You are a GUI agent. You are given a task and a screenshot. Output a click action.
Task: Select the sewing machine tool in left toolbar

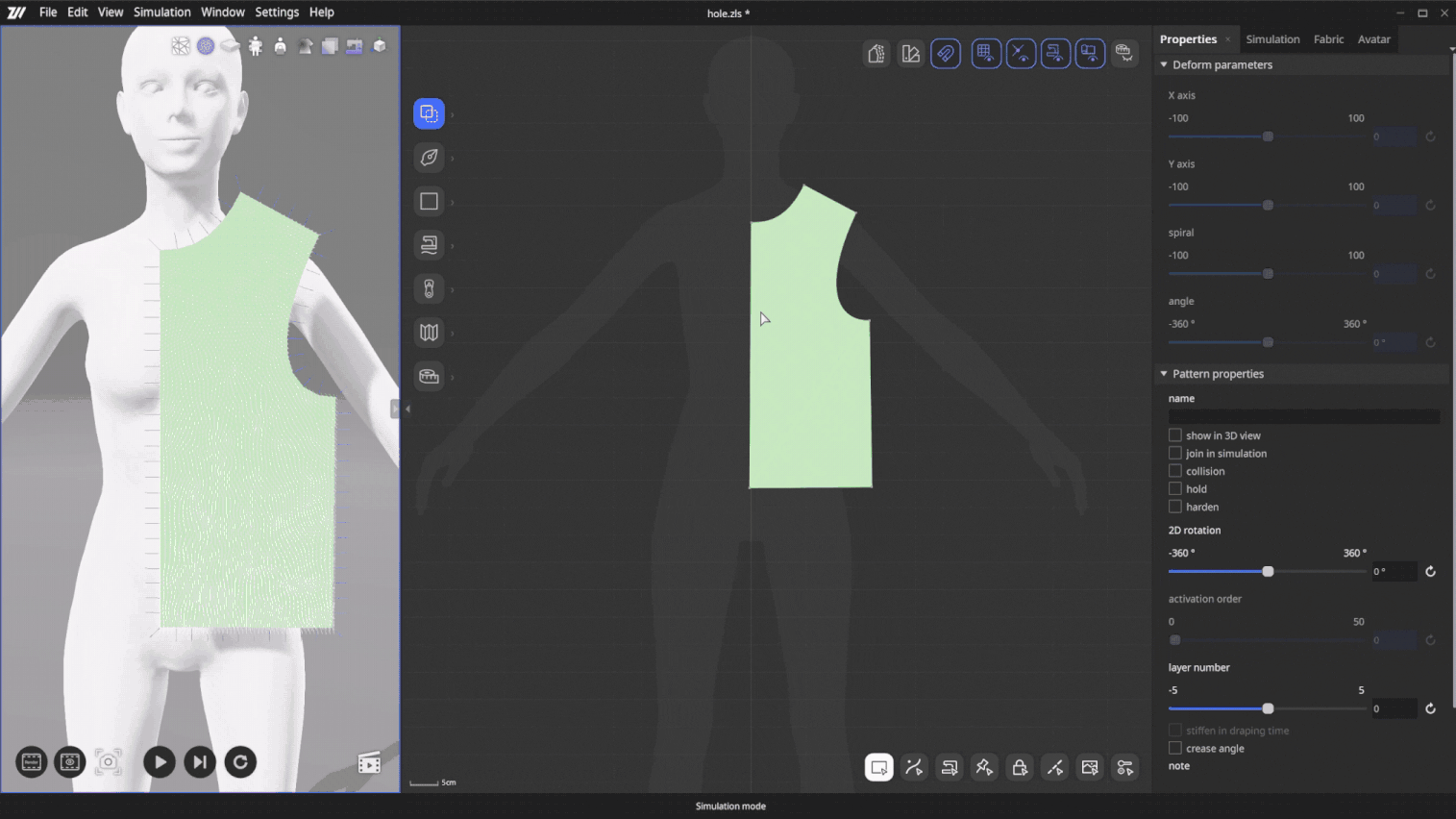(429, 245)
